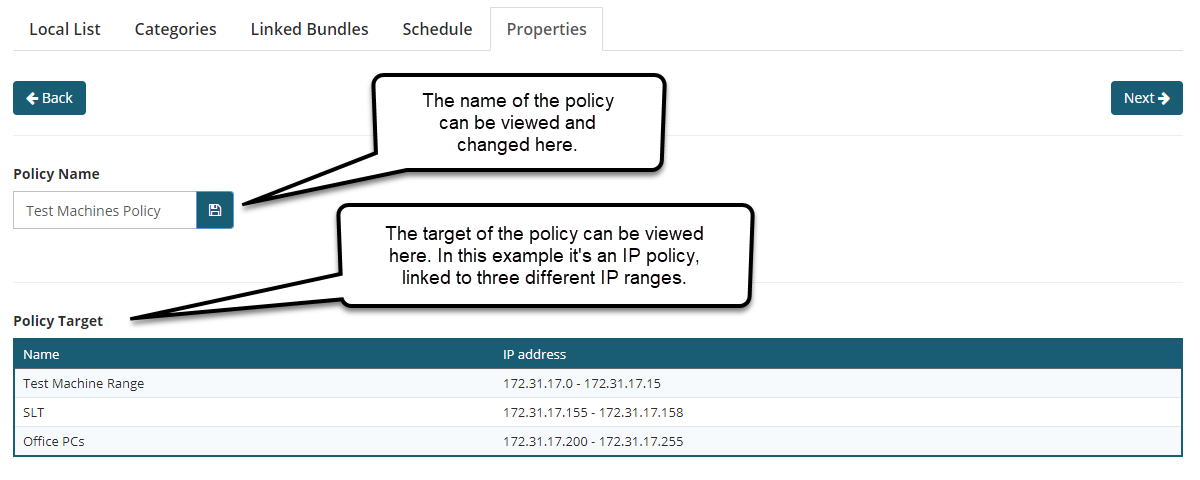1200x480 pixels.
Task: Open the Local List tab
Action: [x=65, y=29]
